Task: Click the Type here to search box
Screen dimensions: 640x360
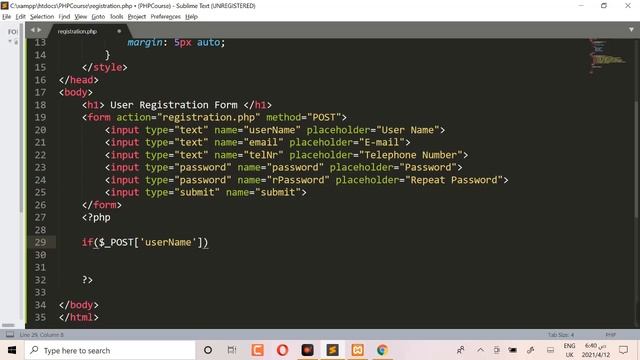Action: tap(110, 350)
